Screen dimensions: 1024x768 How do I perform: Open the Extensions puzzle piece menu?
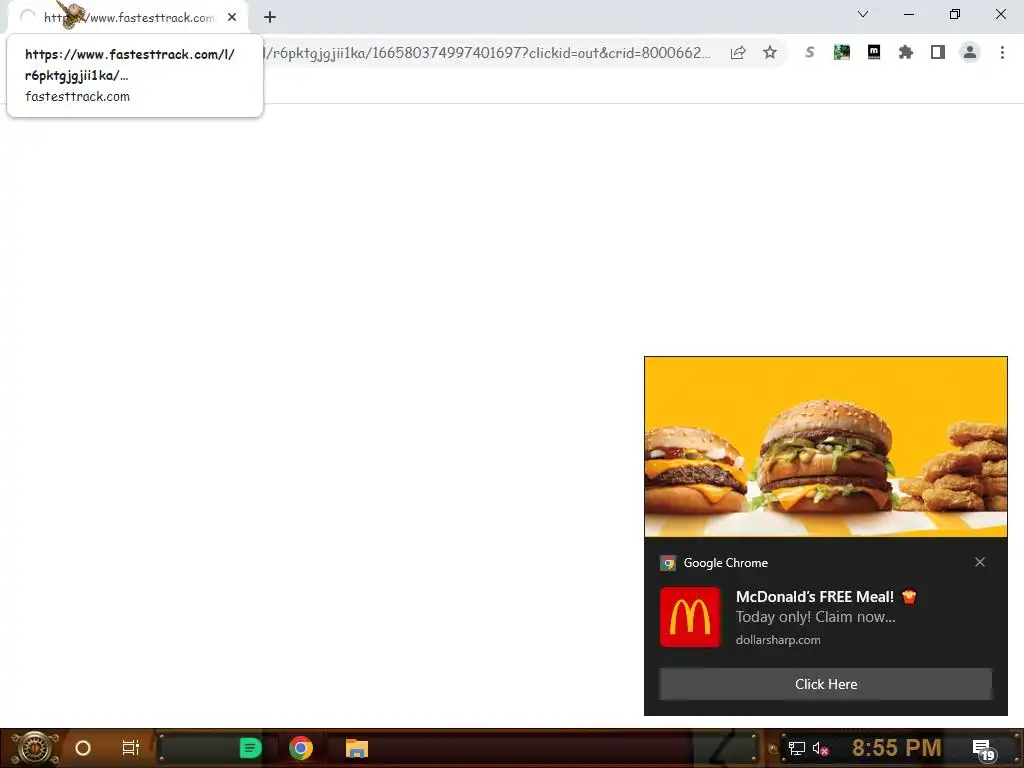tap(906, 52)
